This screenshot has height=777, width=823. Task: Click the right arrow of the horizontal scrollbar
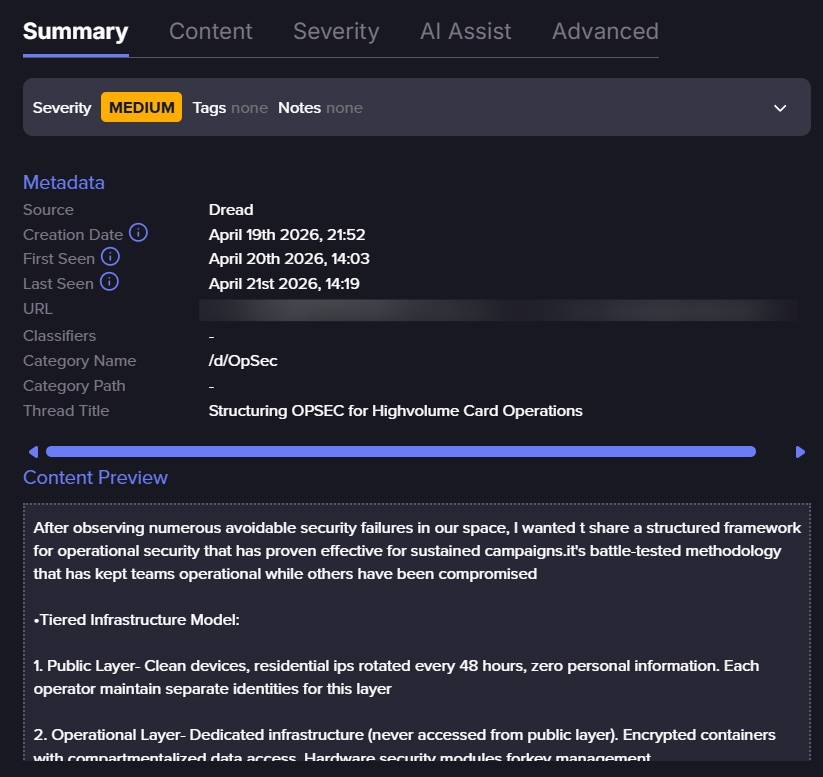click(x=800, y=451)
